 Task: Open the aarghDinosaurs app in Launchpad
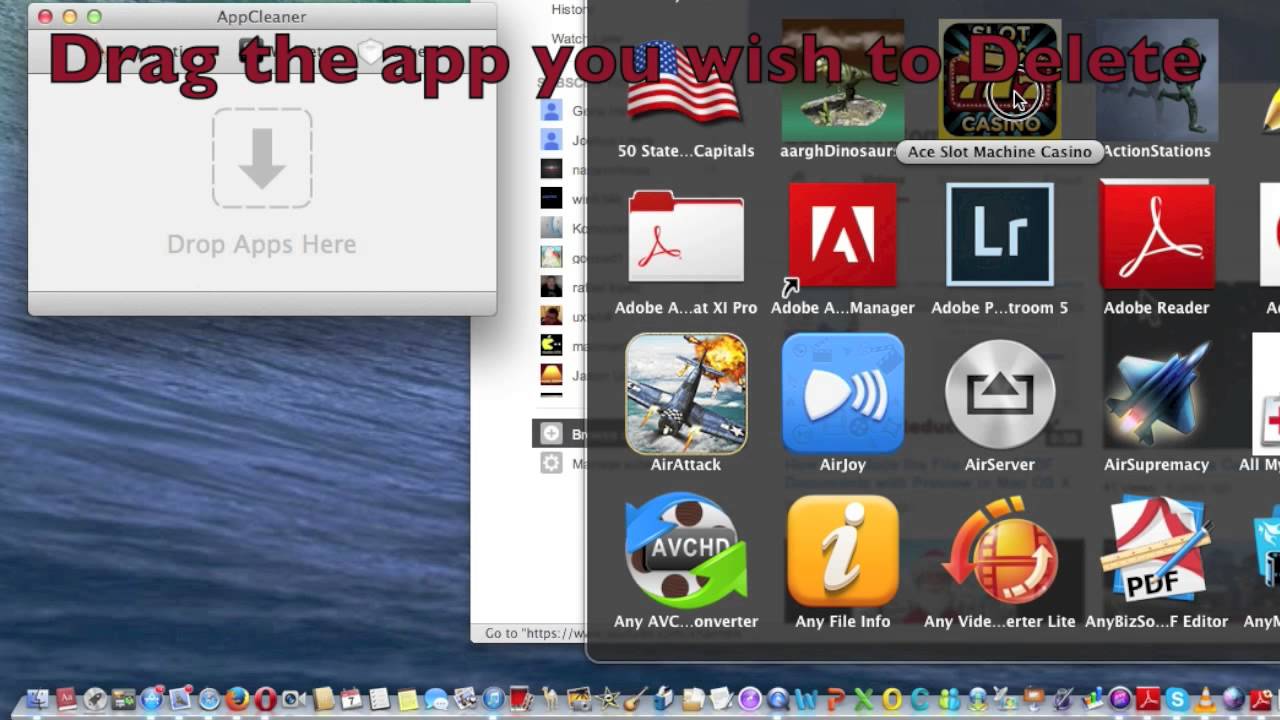click(842, 80)
